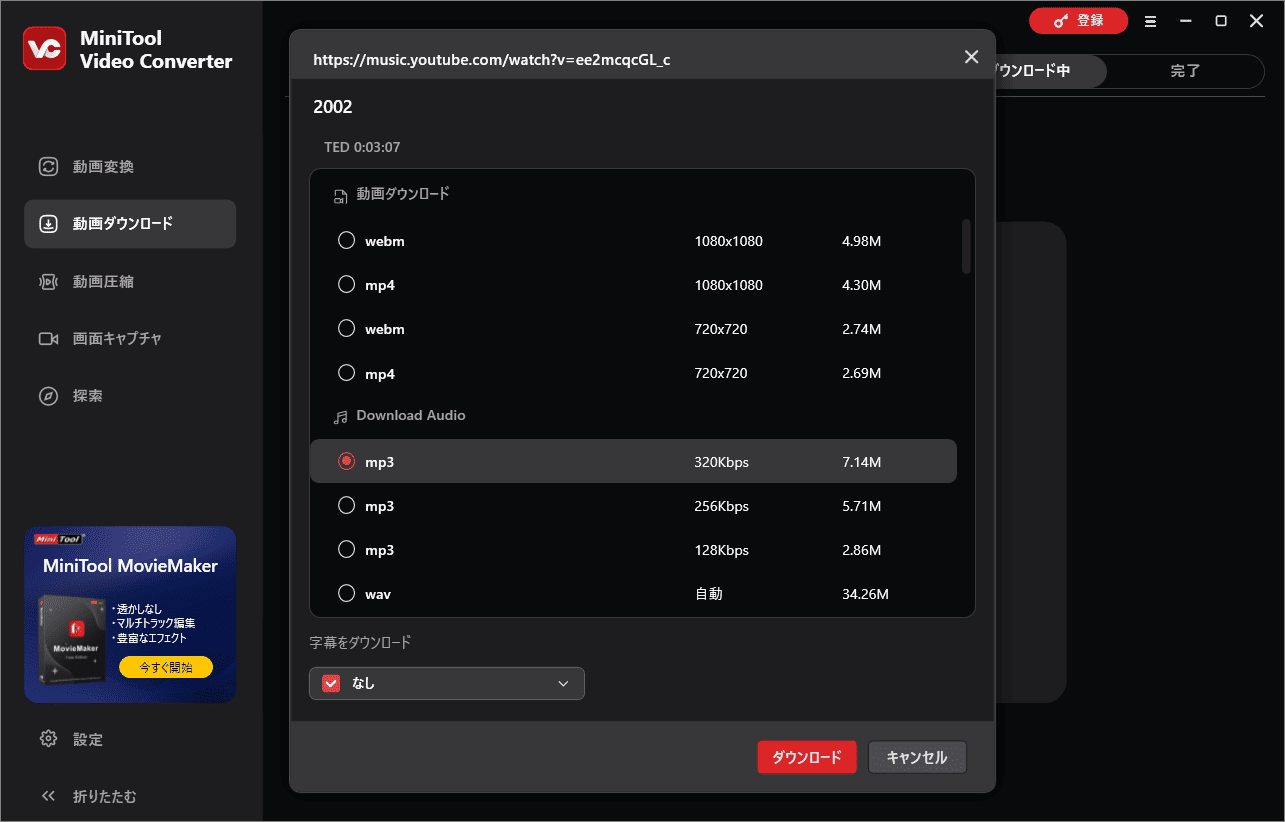
Task: Click the TED 0:03:07 duration text
Action: click(362, 147)
